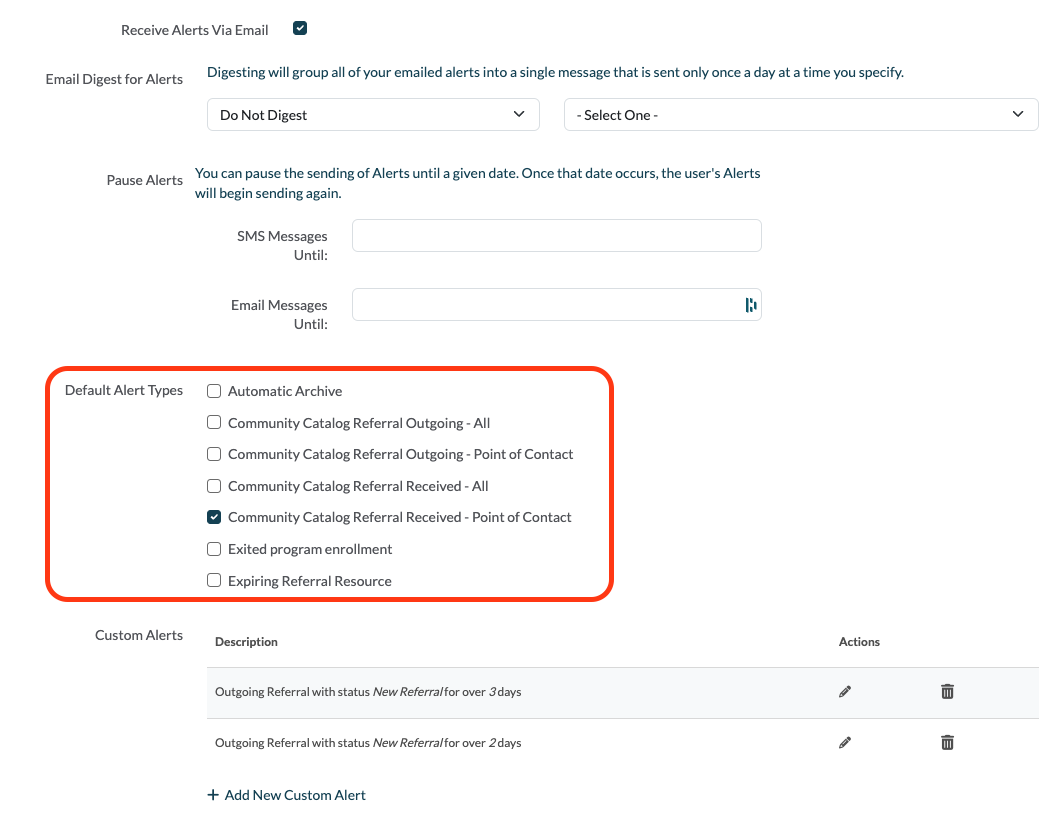Image resolution: width=1061 pixels, height=815 pixels.
Task: Expand the Select One time dropdown
Action: point(800,115)
